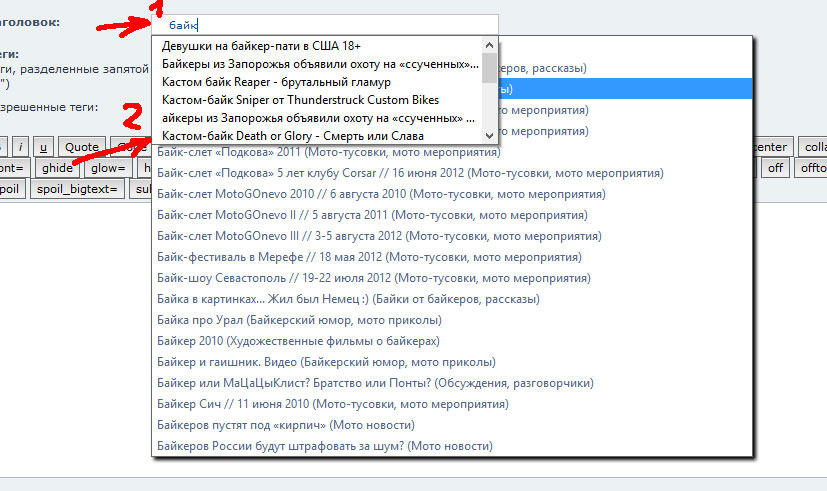827x491 pixels.
Task: Select 'Кастом байк Reaper' suggestion
Action: (x=276, y=82)
